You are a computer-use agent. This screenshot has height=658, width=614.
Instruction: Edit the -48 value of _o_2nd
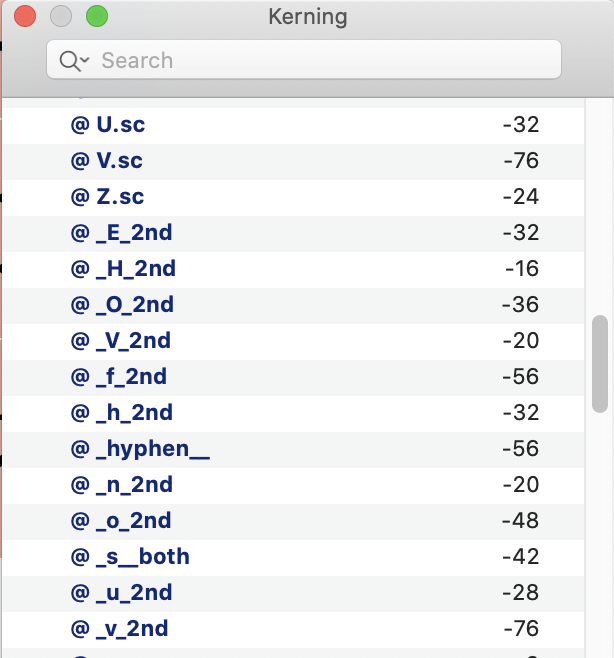[520, 521]
